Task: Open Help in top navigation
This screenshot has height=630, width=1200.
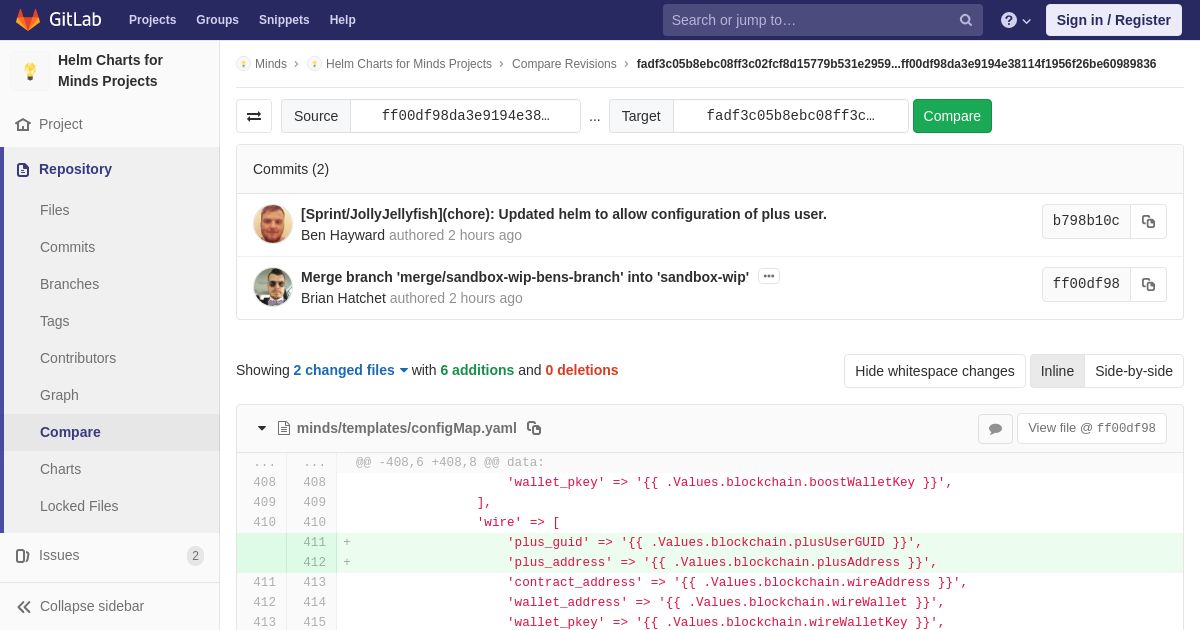Action: (x=342, y=20)
